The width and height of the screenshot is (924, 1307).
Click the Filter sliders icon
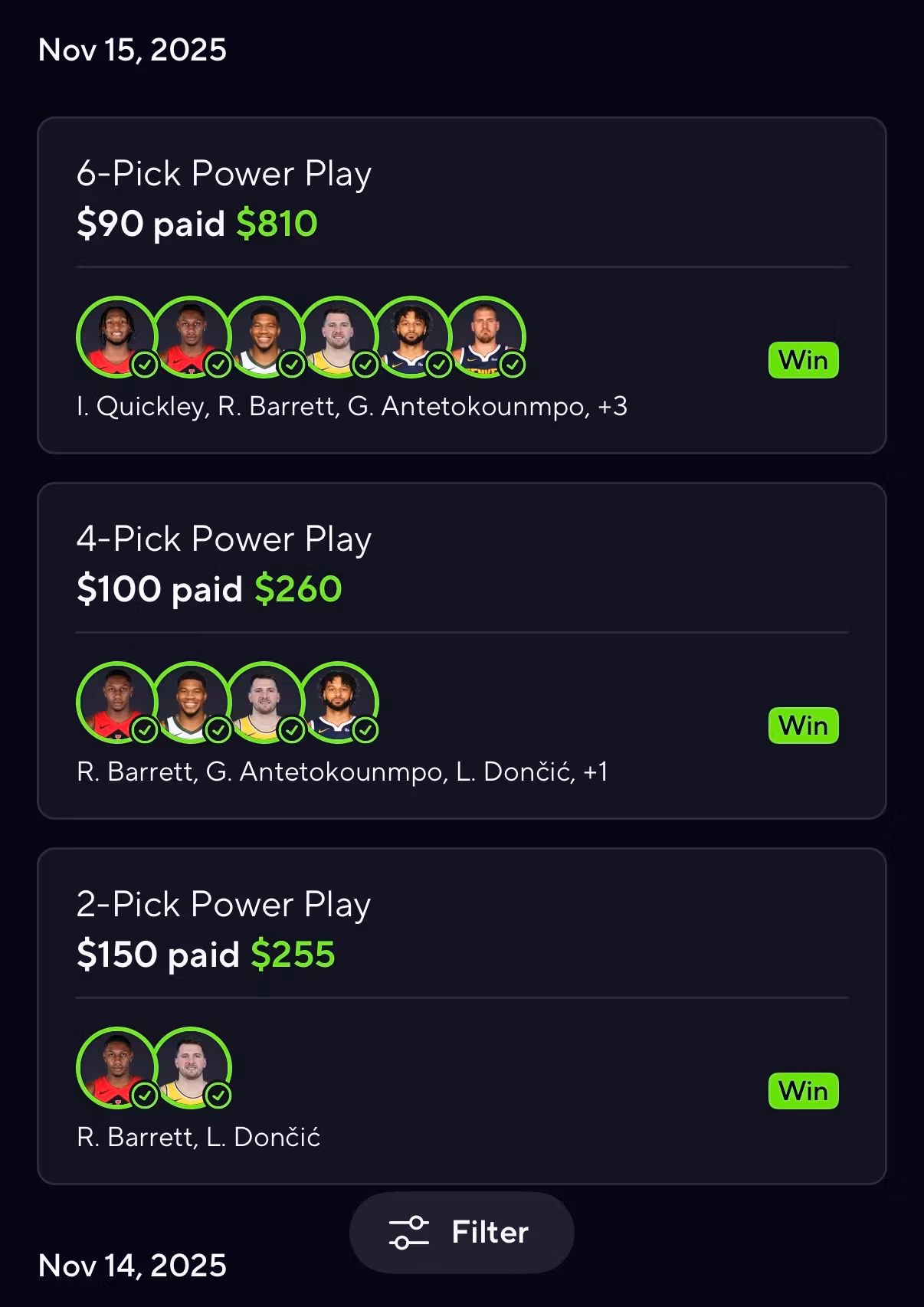408,1232
